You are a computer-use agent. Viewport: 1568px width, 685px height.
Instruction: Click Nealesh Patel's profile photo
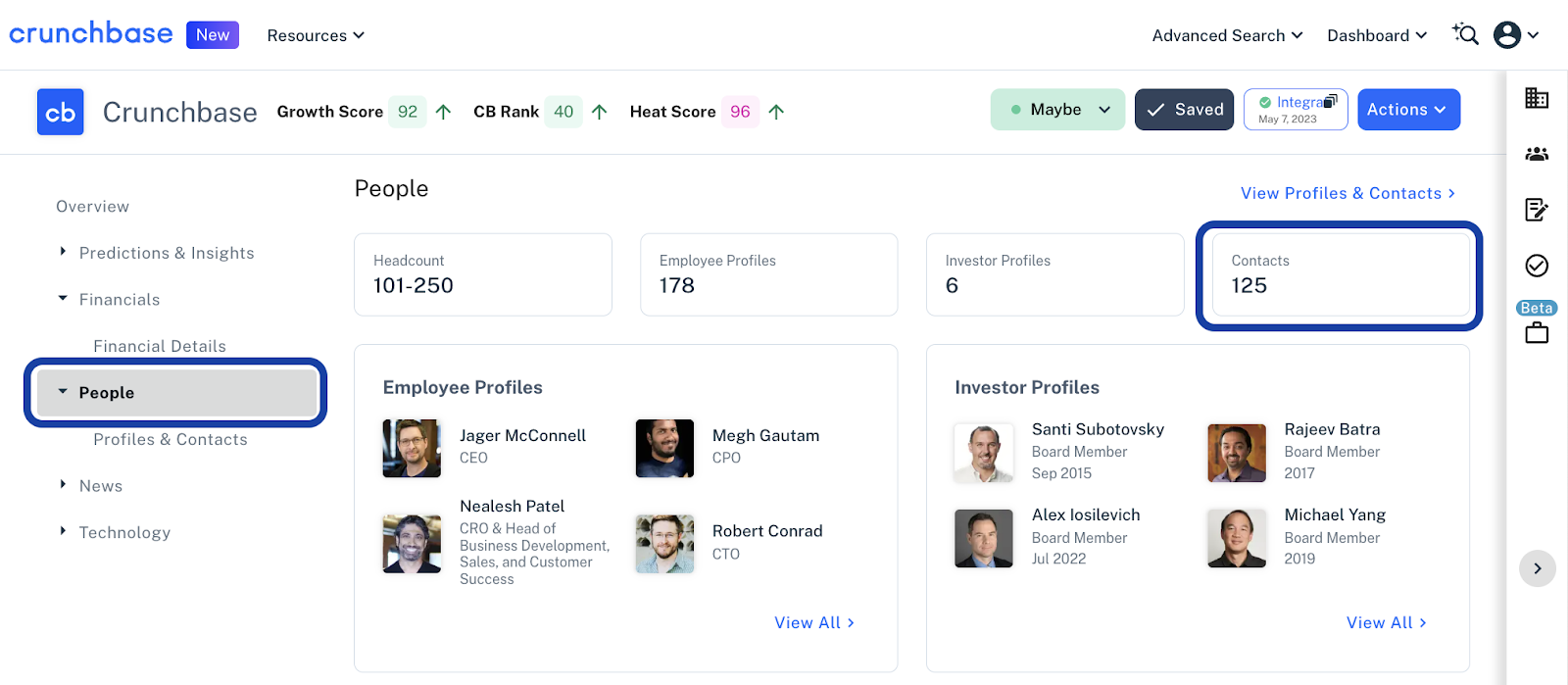[x=412, y=544]
